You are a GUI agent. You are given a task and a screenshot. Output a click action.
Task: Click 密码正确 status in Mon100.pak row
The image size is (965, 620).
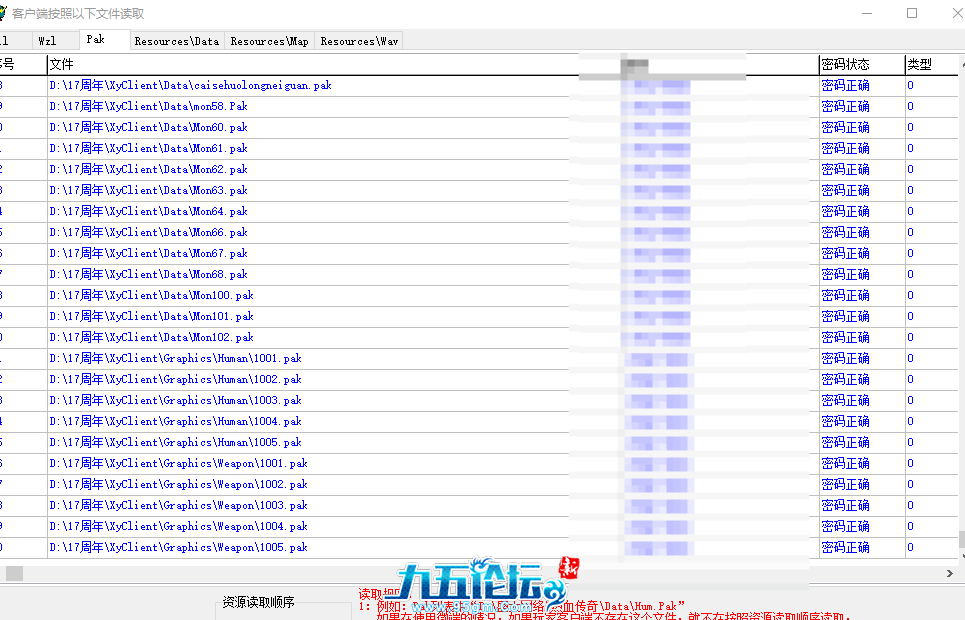845,295
